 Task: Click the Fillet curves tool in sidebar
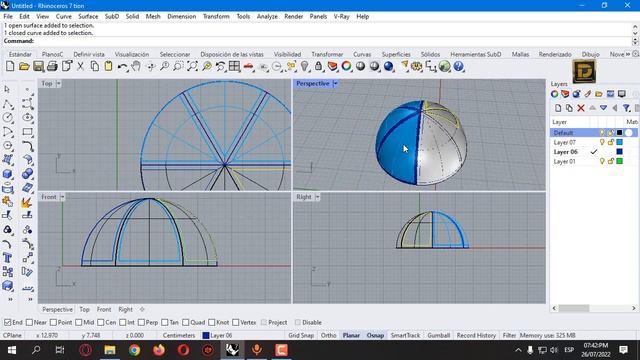(28, 146)
